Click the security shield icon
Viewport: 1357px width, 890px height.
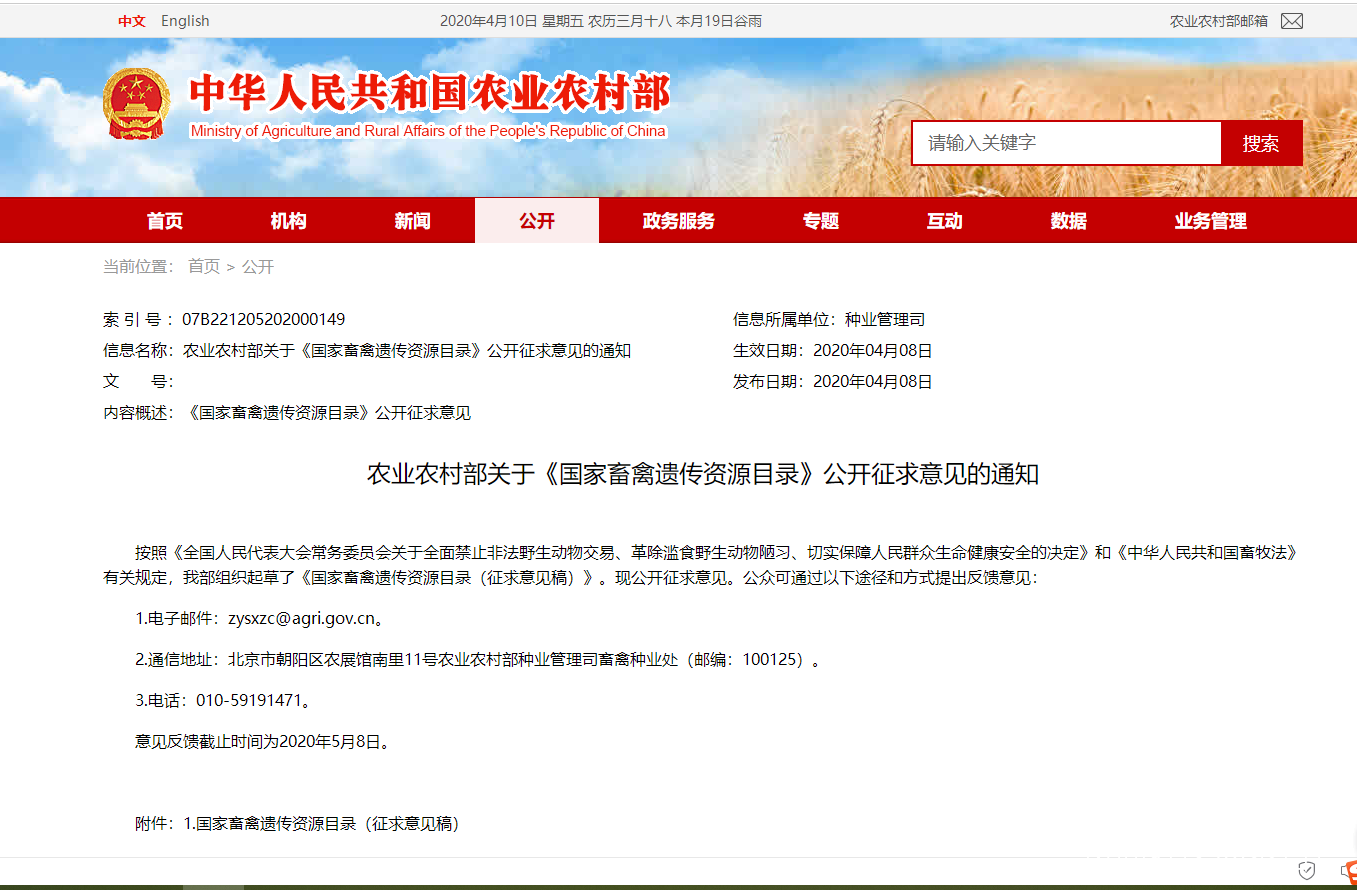tap(1306, 870)
